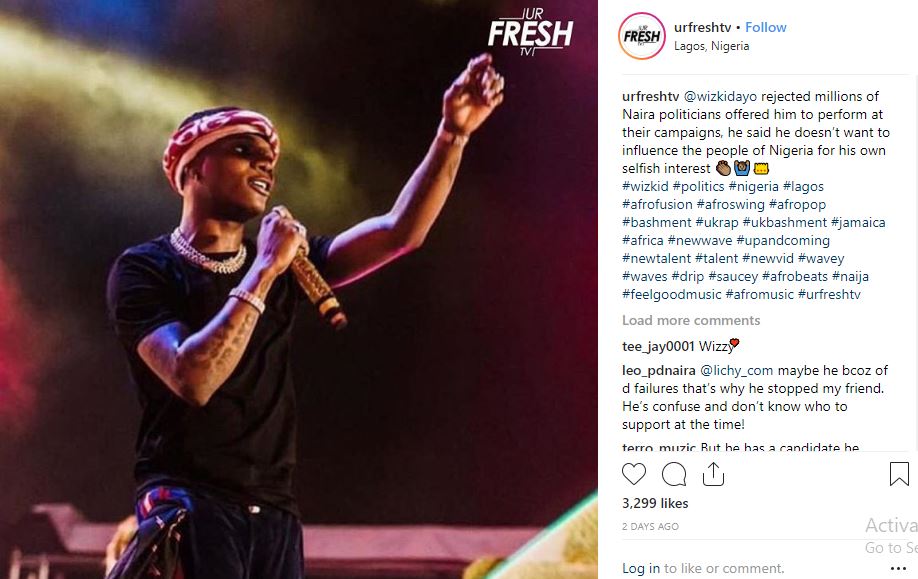Image resolution: width=918 pixels, height=579 pixels.
Task: Click the performer photo in the post
Action: click(299, 289)
